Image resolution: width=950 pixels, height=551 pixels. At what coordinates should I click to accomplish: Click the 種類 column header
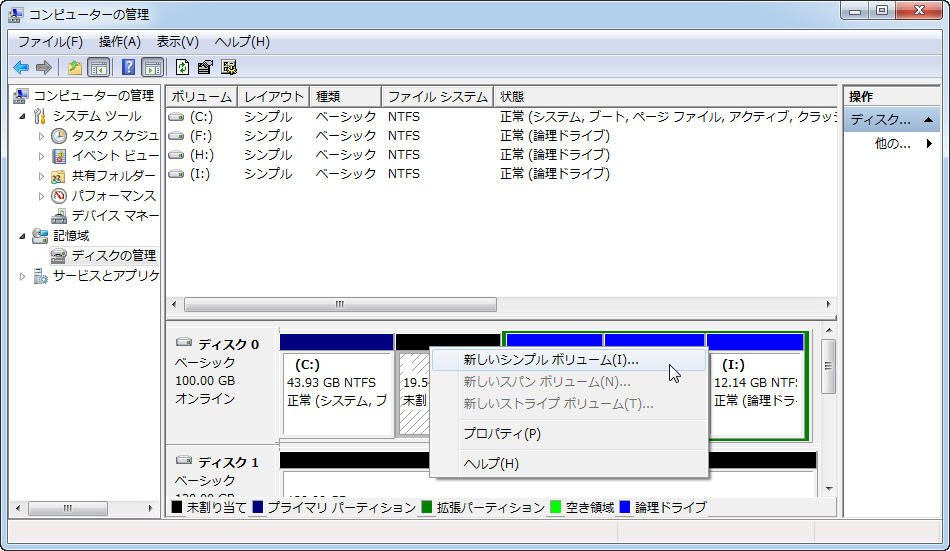(345, 96)
